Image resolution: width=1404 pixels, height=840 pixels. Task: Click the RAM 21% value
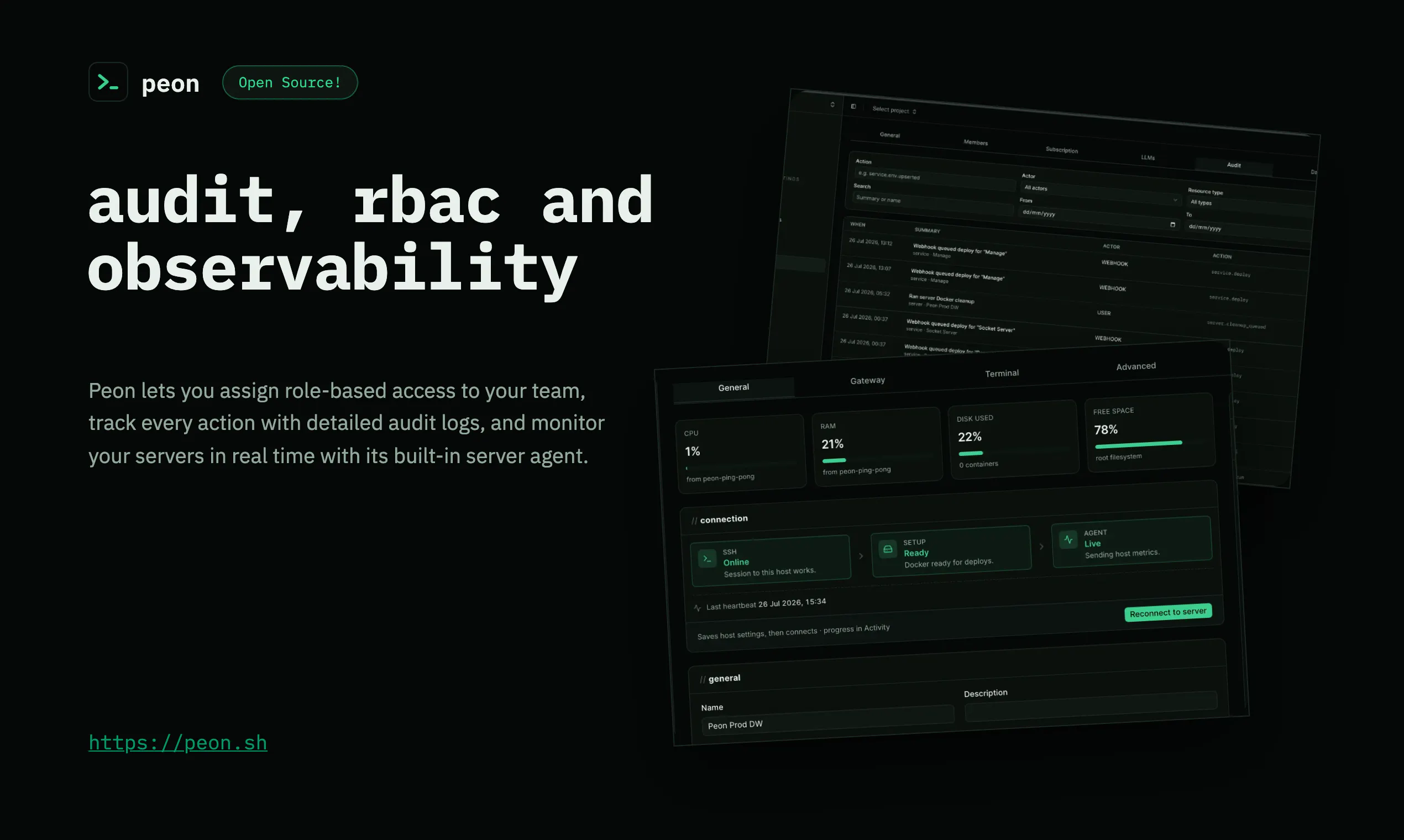(x=832, y=444)
